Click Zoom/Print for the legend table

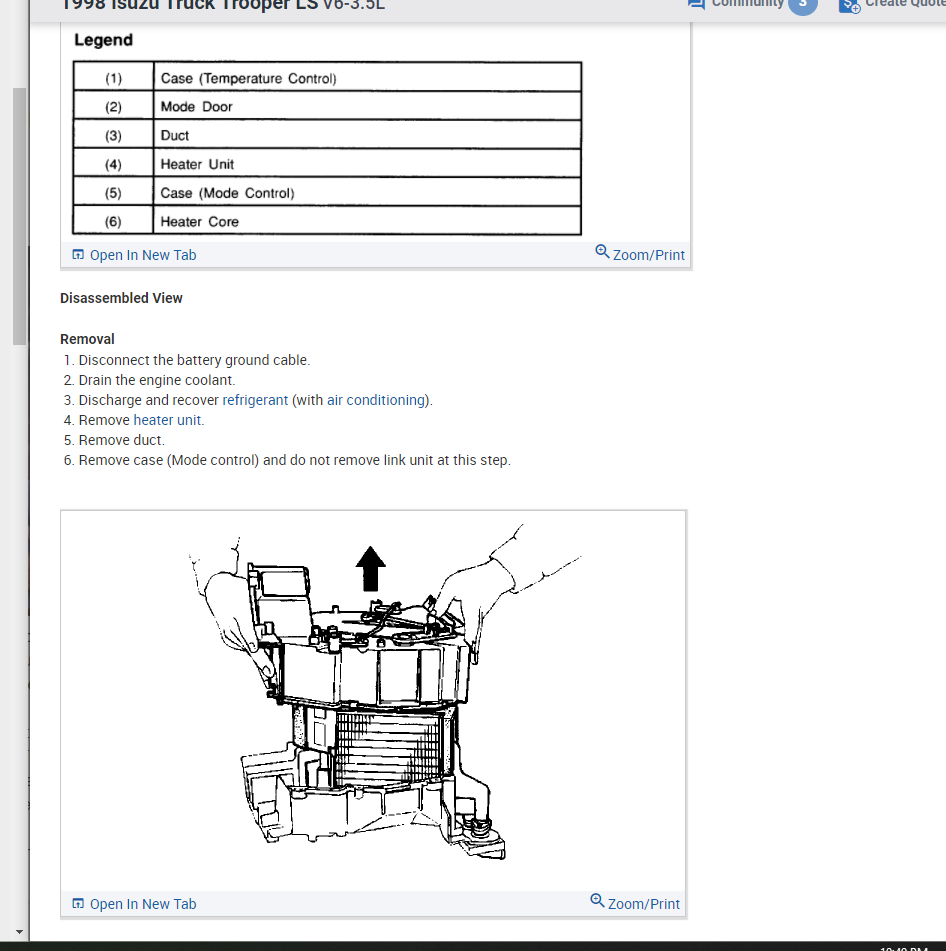[648, 255]
